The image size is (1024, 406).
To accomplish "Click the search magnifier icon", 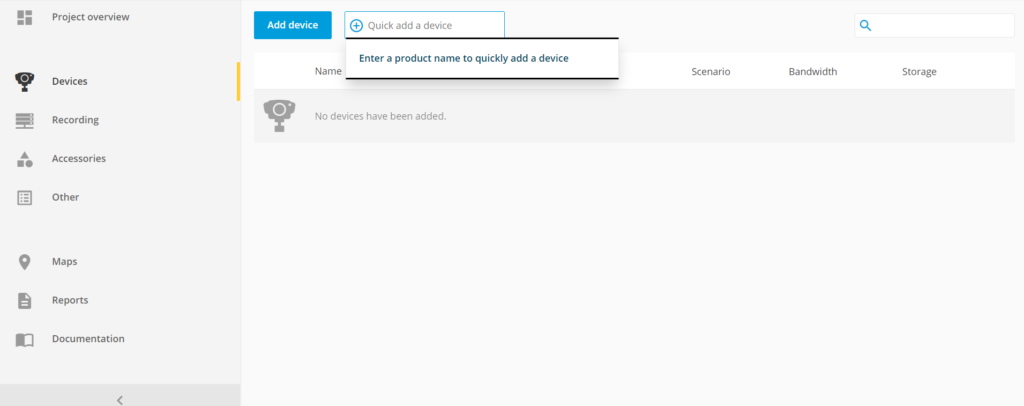I will [866, 25].
